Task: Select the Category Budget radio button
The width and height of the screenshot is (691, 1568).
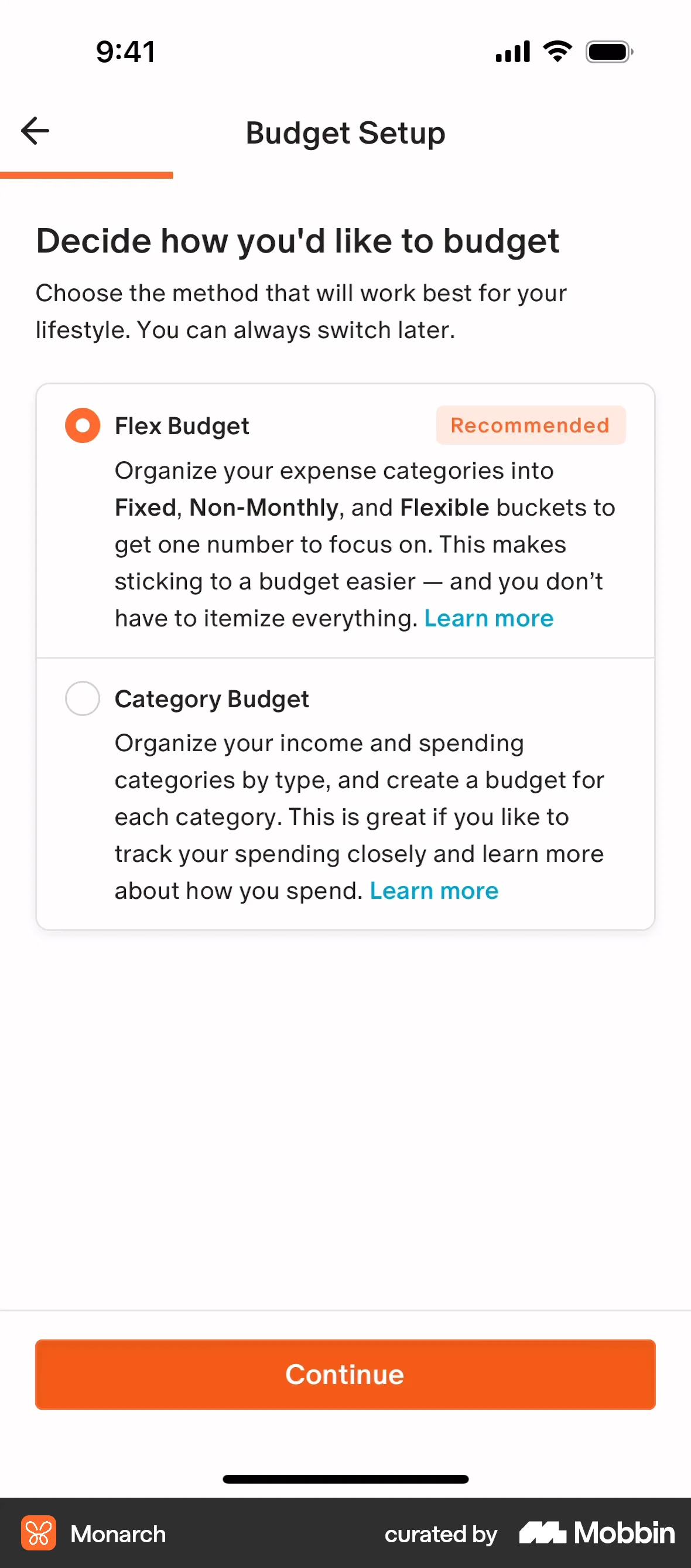Action: [x=83, y=698]
